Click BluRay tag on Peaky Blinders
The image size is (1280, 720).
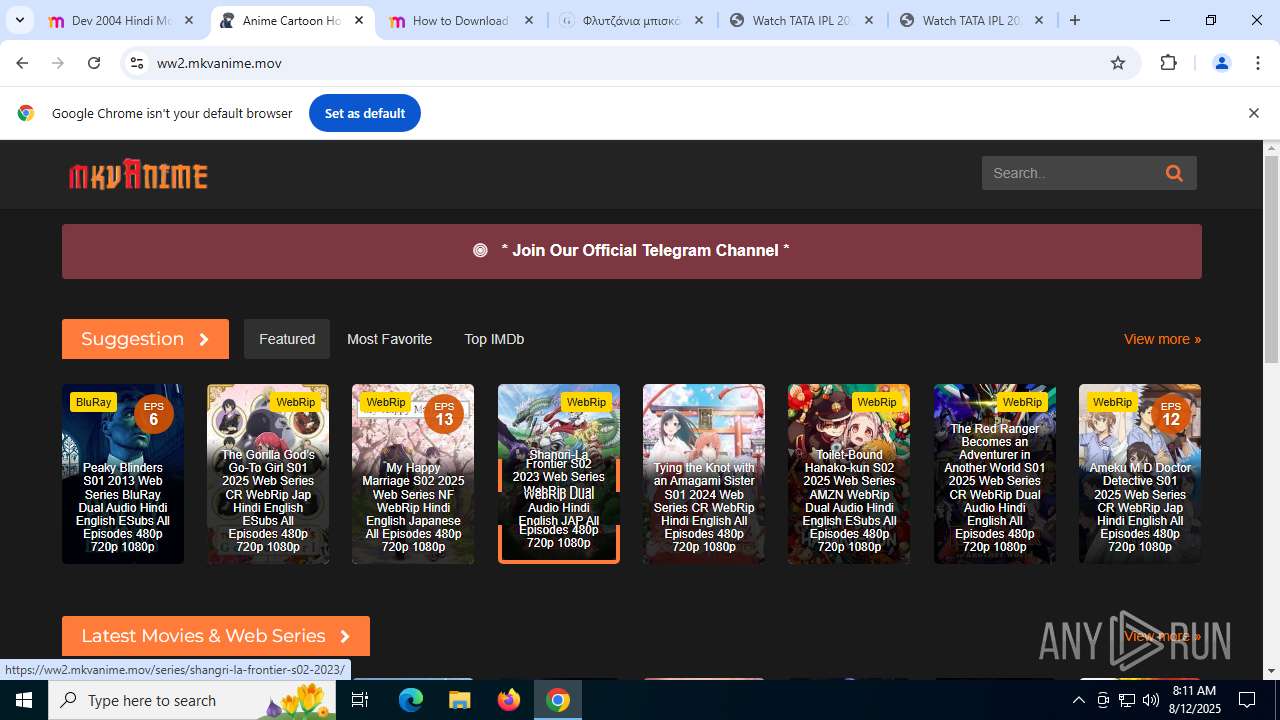(x=93, y=402)
